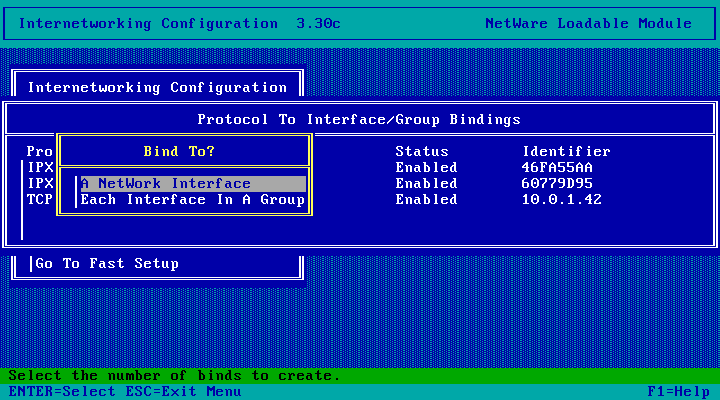Screen dimensions: 720x400
Task: Click the first IPX protocol row
Action: 40,168
